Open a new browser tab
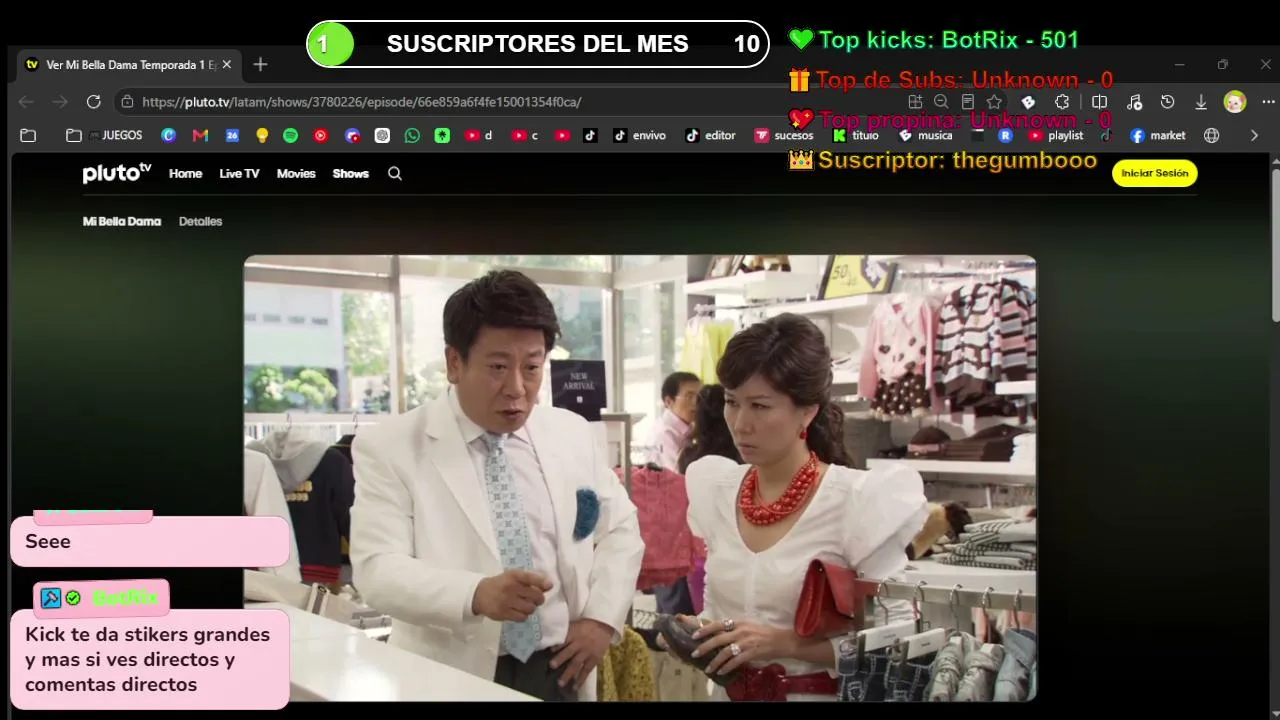 [260, 65]
